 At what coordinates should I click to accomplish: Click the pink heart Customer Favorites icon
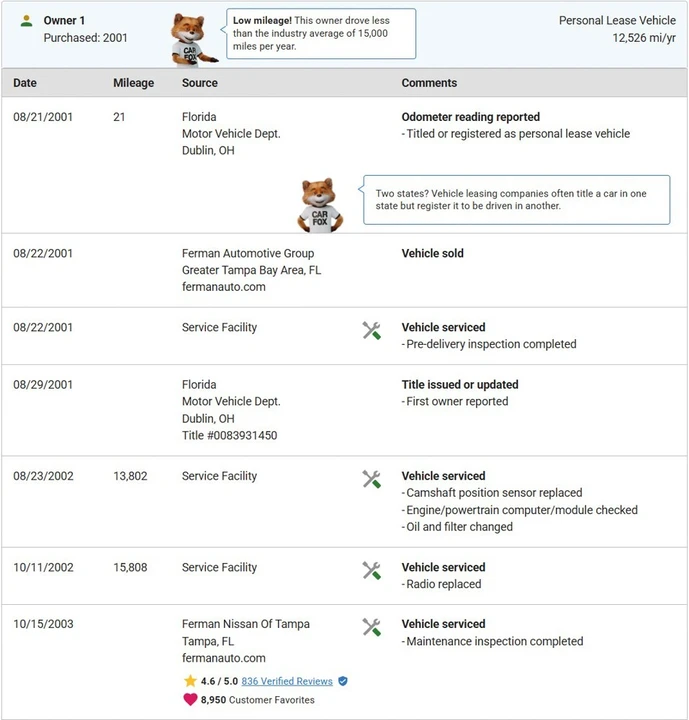point(190,699)
